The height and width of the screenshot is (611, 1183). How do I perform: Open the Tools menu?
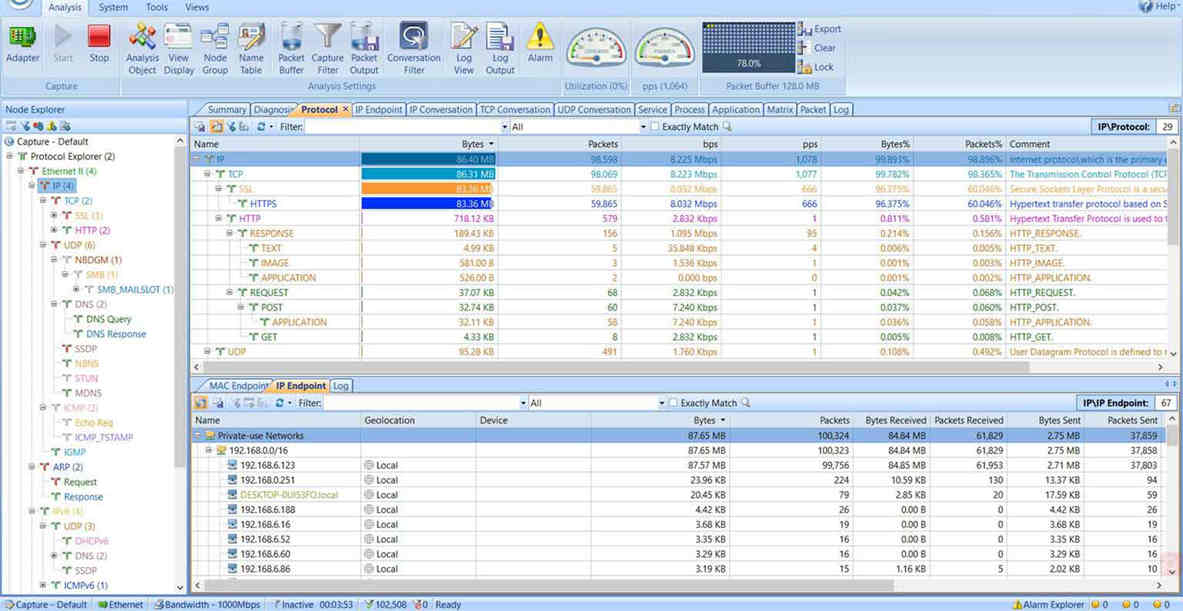pos(156,7)
